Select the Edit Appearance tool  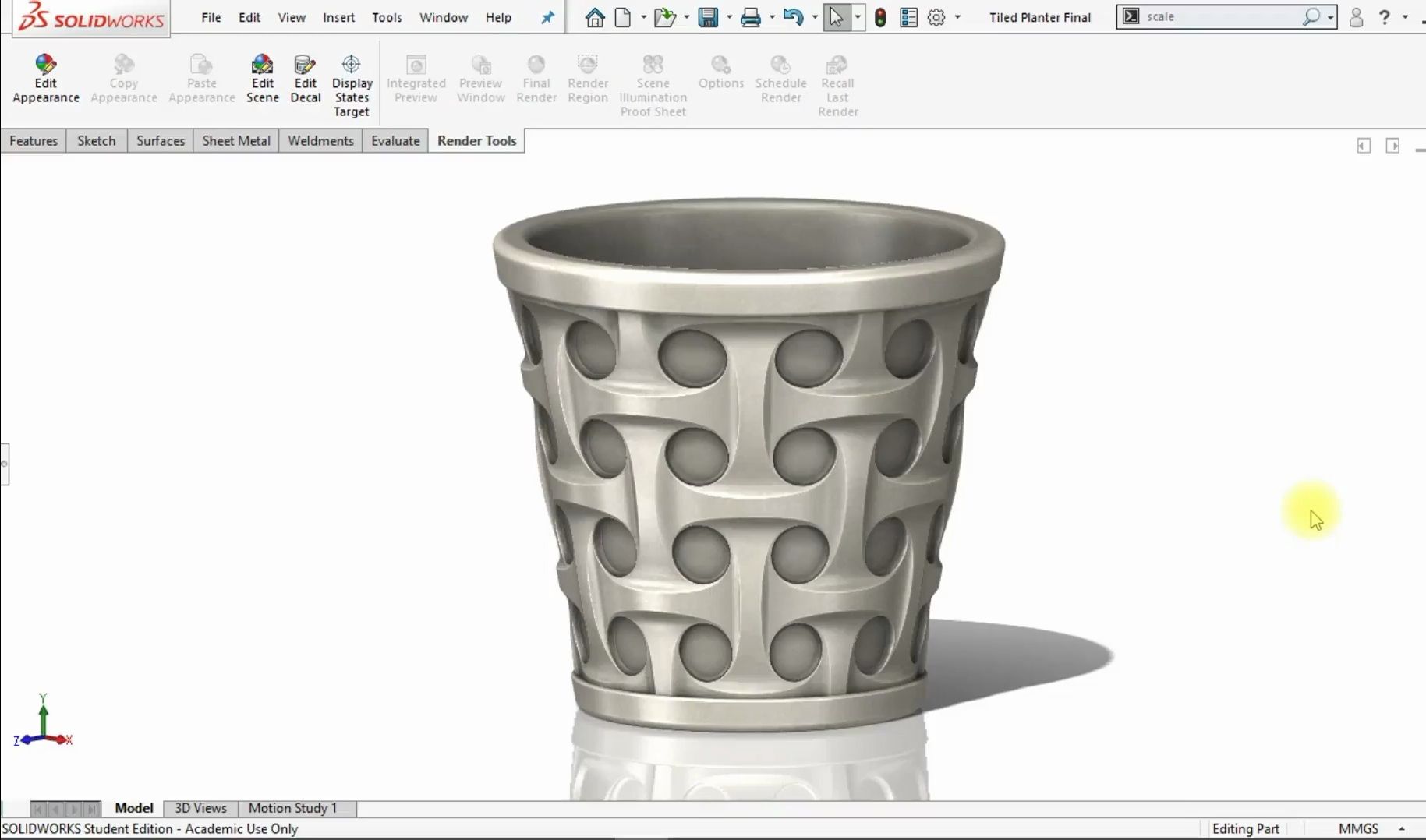pos(45,78)
